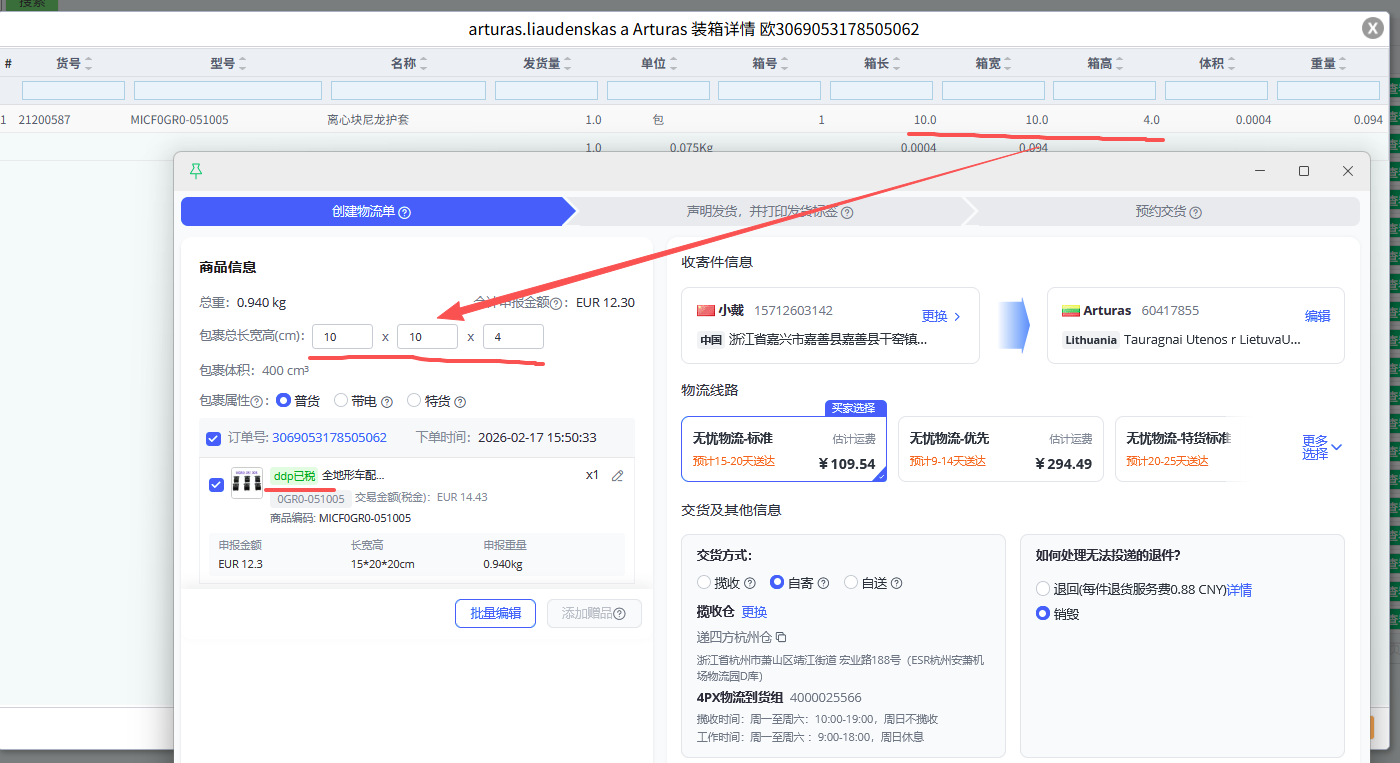
Task: Click the pencil edit icon beside x1
Action: pyautogui.click(x=617, y=476)
